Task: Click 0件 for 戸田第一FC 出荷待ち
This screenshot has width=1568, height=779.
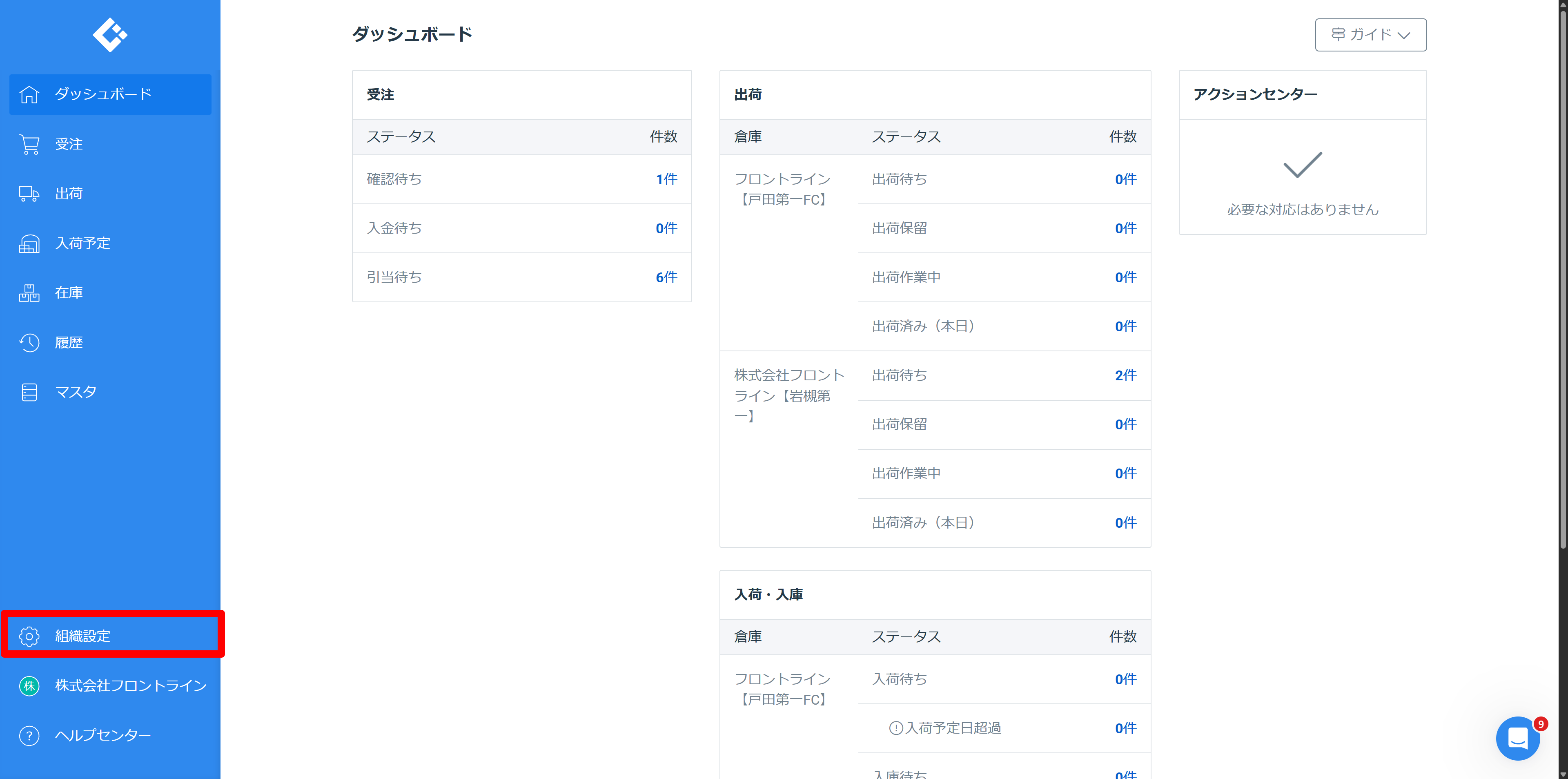Action: pos(1125,179)
